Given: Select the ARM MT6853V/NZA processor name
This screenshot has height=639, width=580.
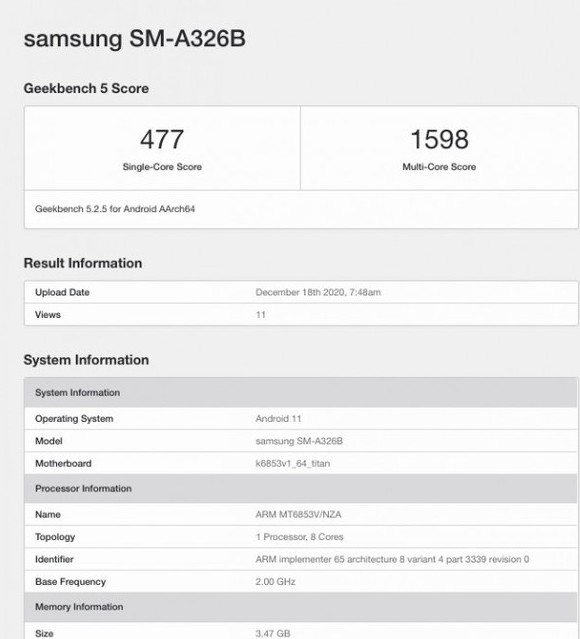Looking at the screenshot, I should [298, 514].
